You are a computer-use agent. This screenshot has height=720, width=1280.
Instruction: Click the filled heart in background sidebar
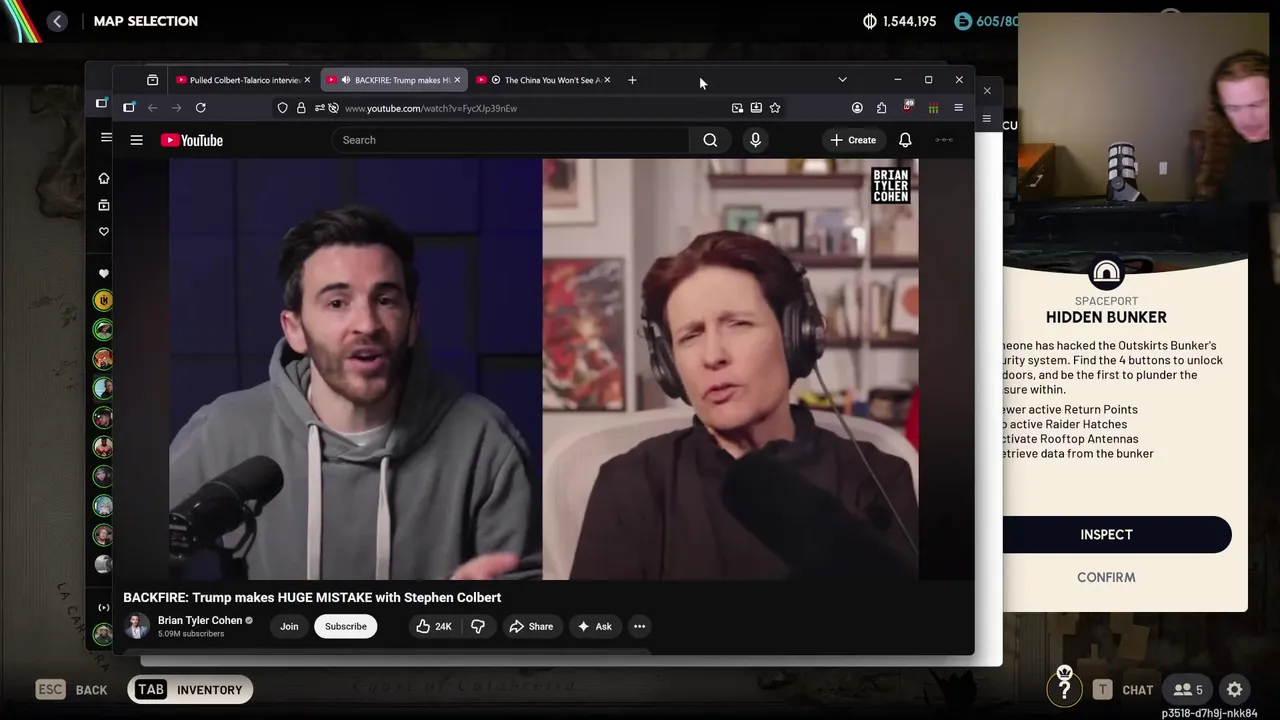104,273
